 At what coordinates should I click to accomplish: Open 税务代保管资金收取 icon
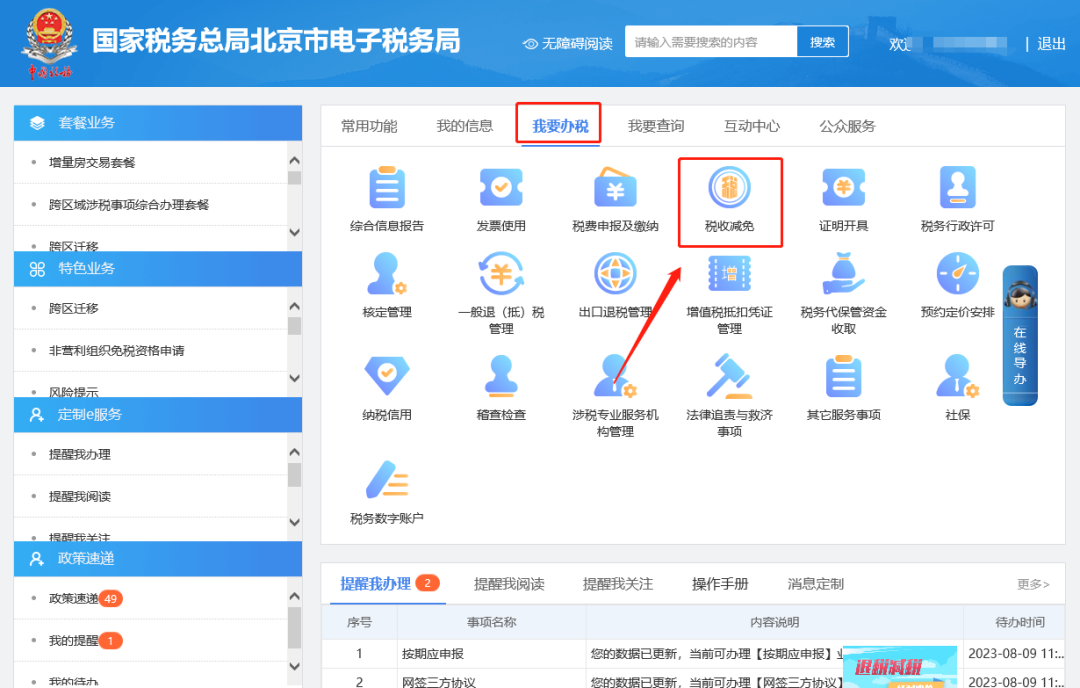843,274
